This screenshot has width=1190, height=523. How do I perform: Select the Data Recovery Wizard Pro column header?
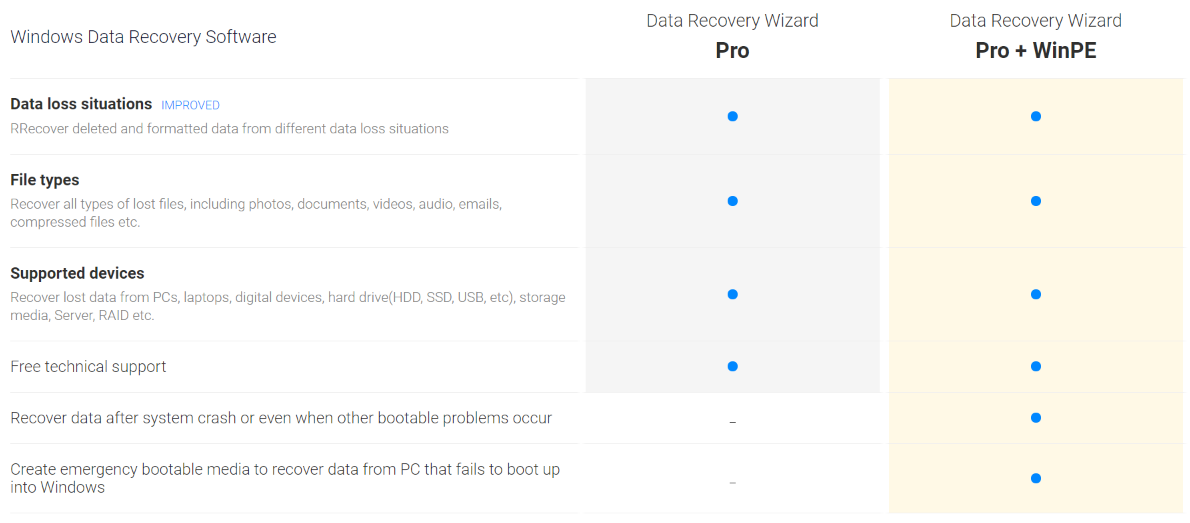click(732, 37)
